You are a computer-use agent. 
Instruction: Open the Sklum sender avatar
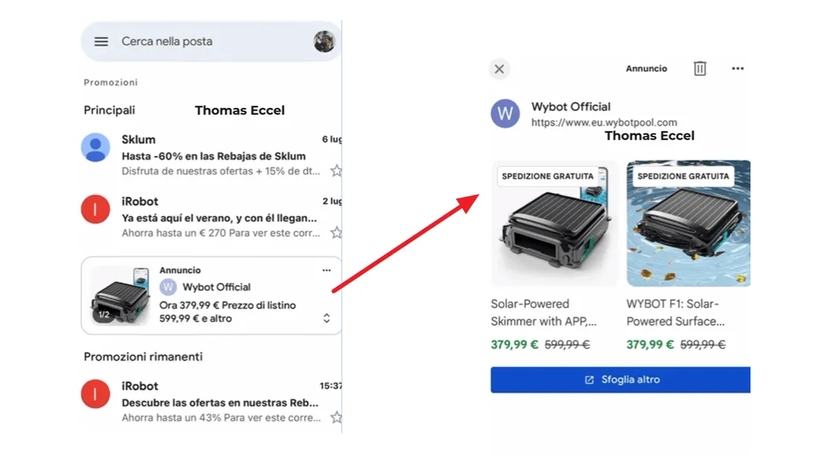tap(95, 147)
